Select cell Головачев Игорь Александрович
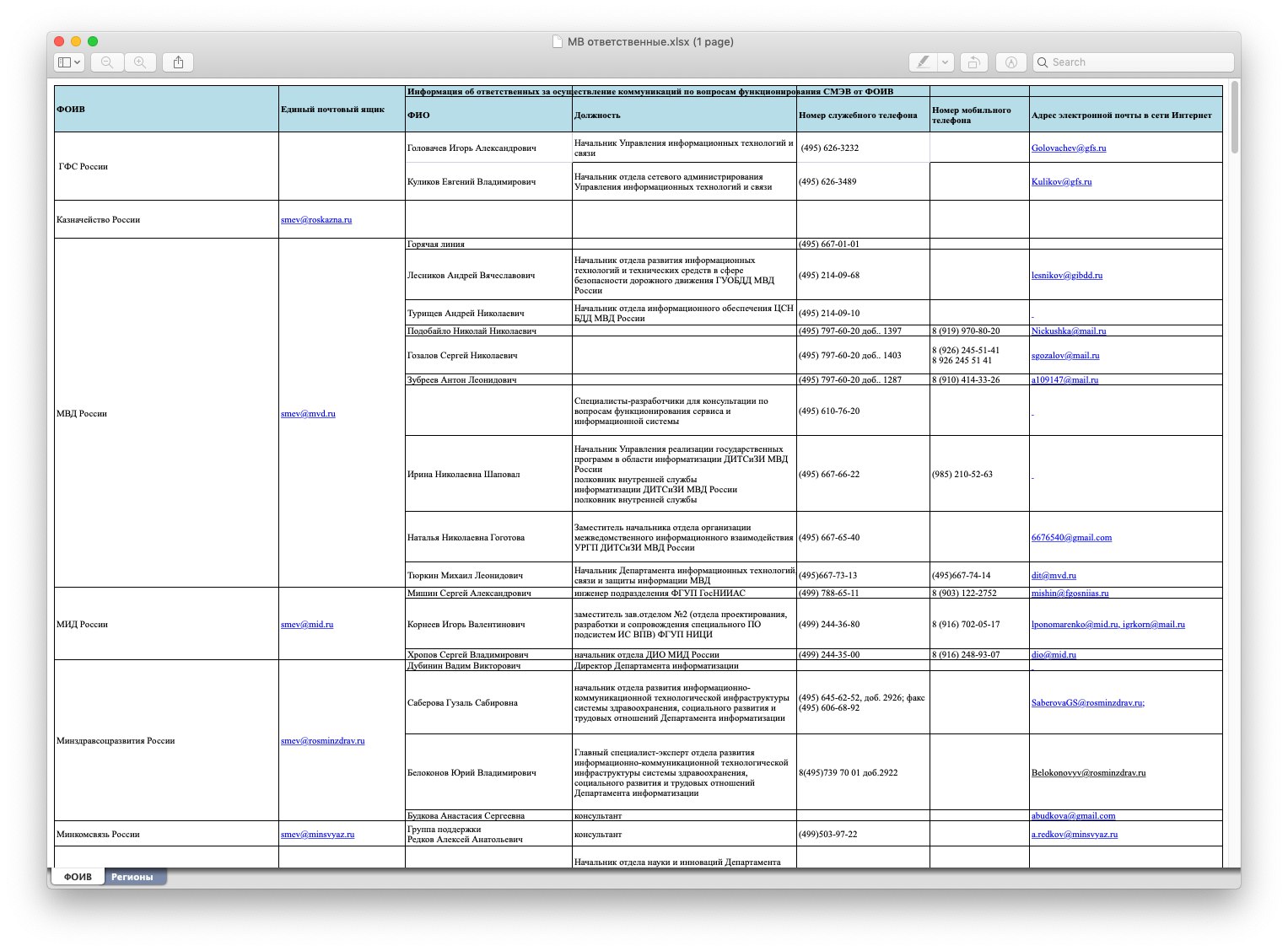This screenshot has width=1288, height=951. pyautogui.click(x=489, y=148)
